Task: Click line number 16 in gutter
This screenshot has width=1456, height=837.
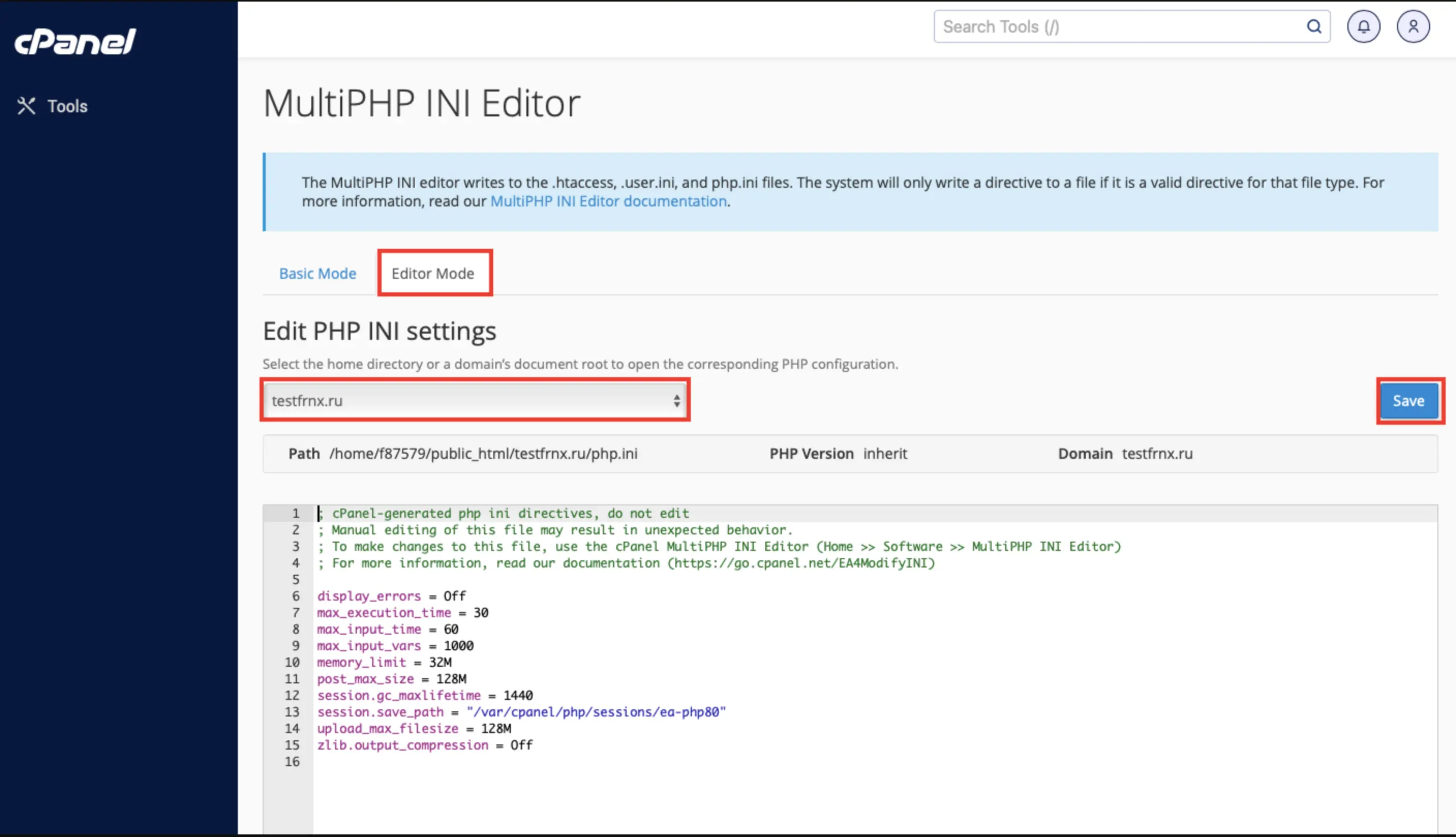Action: click(x=293, y=763)
